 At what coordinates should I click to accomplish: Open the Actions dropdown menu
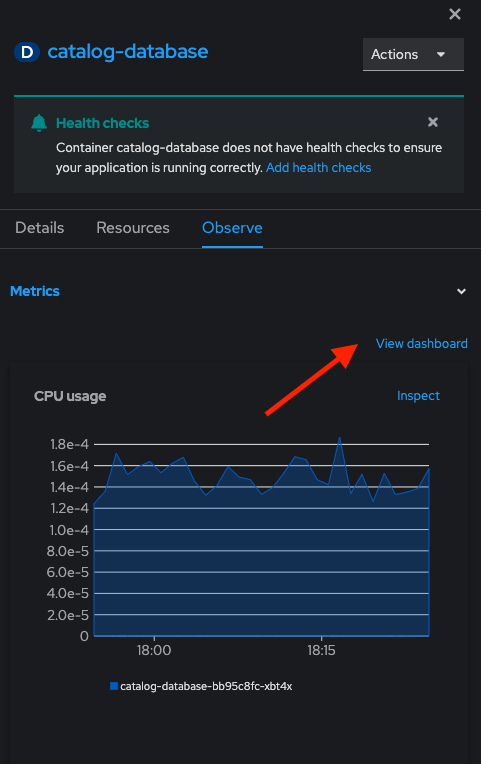coord(413,55)
